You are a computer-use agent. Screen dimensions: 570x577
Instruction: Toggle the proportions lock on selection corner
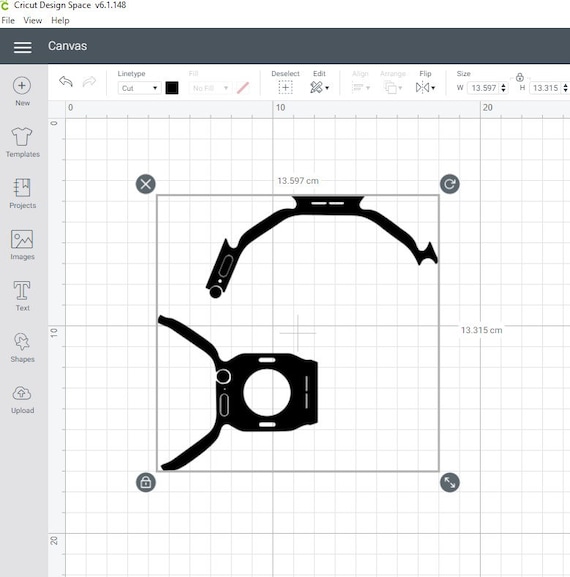146,482
